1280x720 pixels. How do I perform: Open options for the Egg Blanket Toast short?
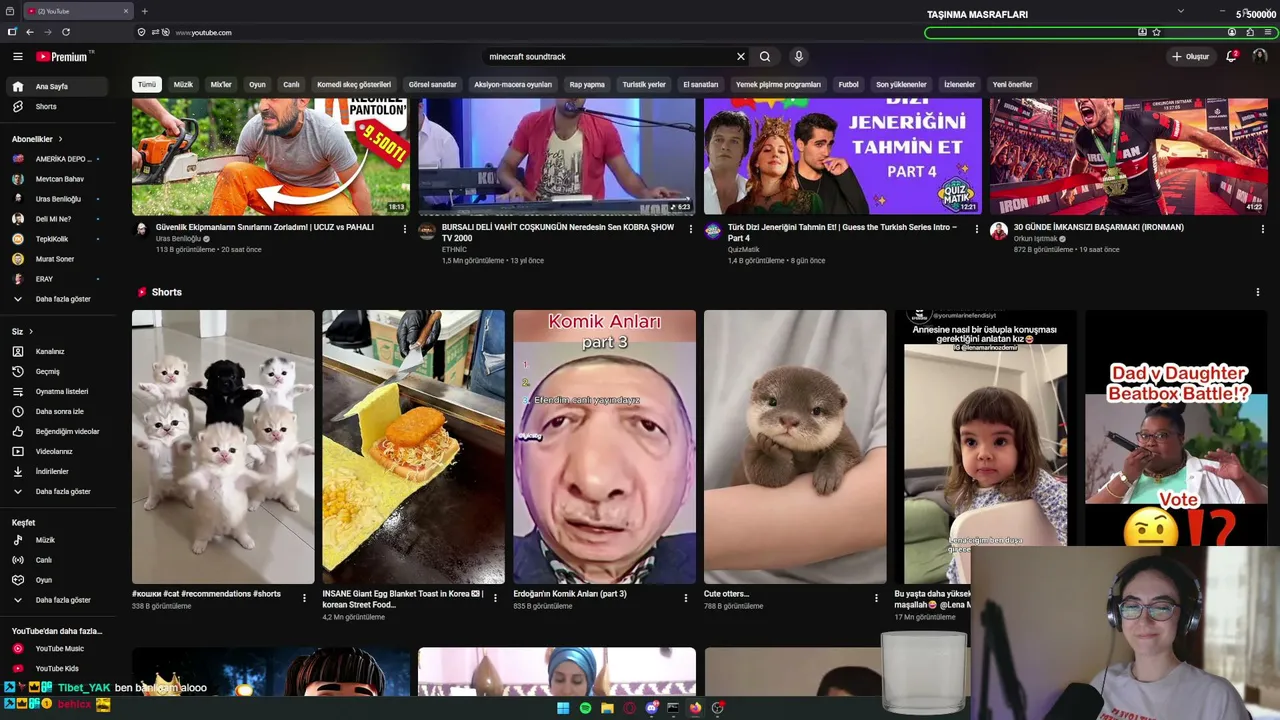pos(495,598)
